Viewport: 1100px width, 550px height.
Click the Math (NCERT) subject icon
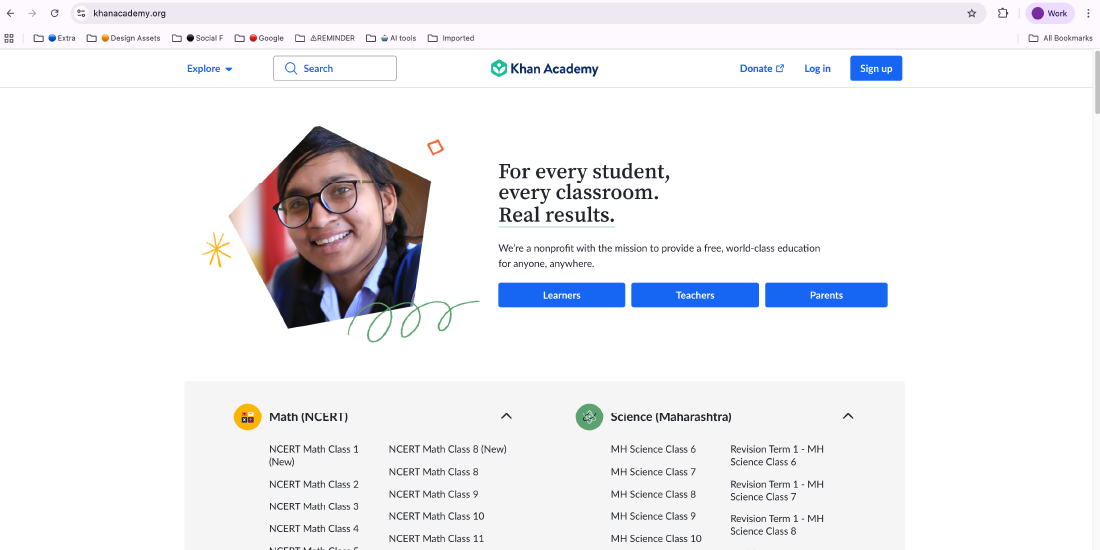247,417
